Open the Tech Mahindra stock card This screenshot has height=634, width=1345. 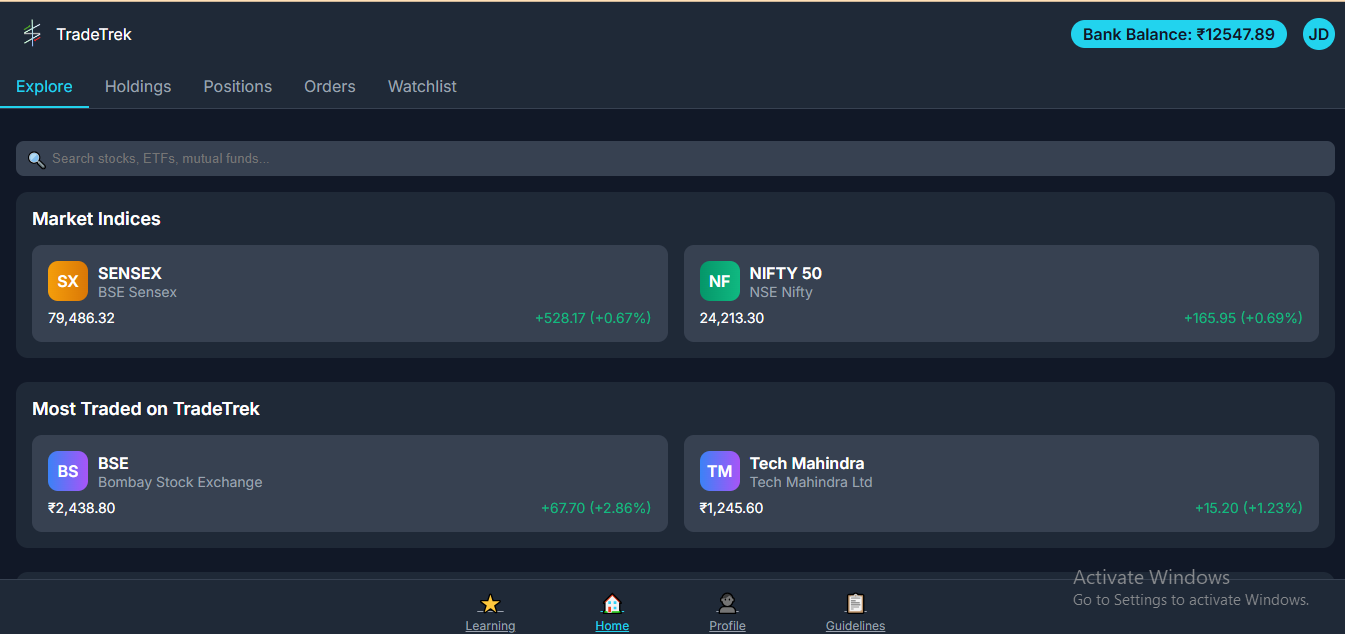coord(1001,484)
